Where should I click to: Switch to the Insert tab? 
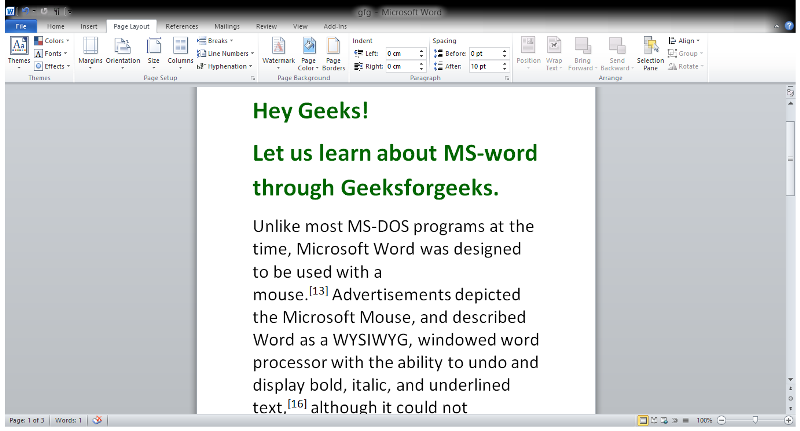tap(89, 27)
